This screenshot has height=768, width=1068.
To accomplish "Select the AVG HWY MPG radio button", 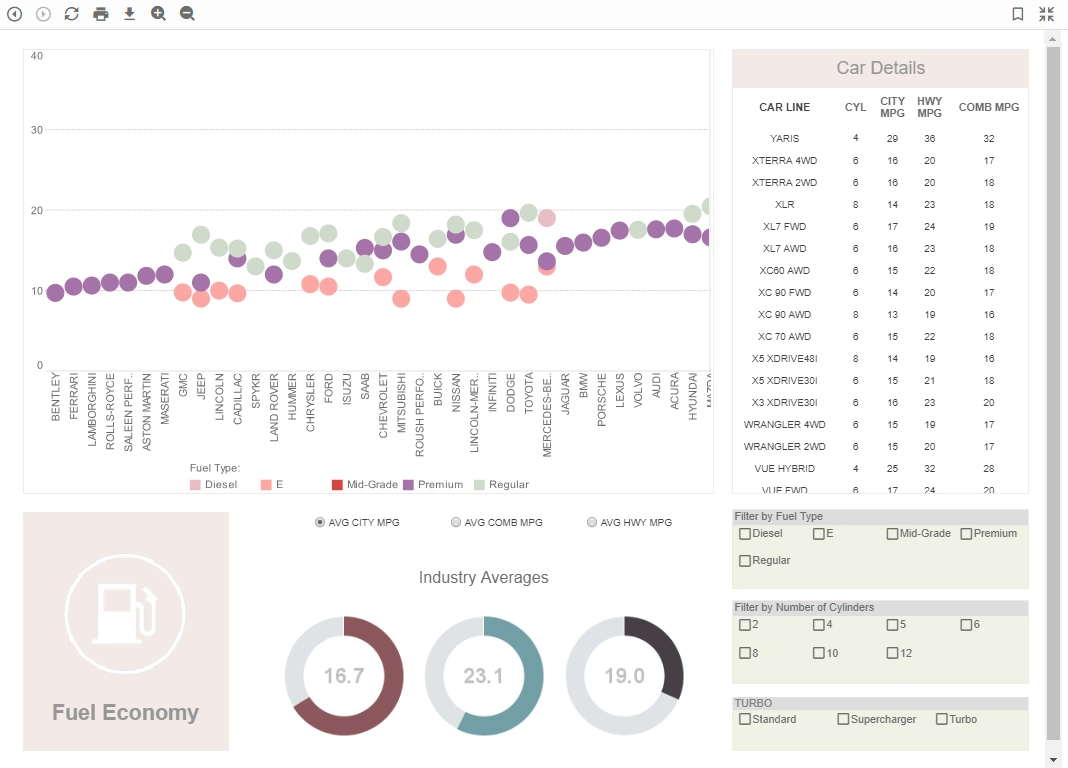I will (591, 521).
